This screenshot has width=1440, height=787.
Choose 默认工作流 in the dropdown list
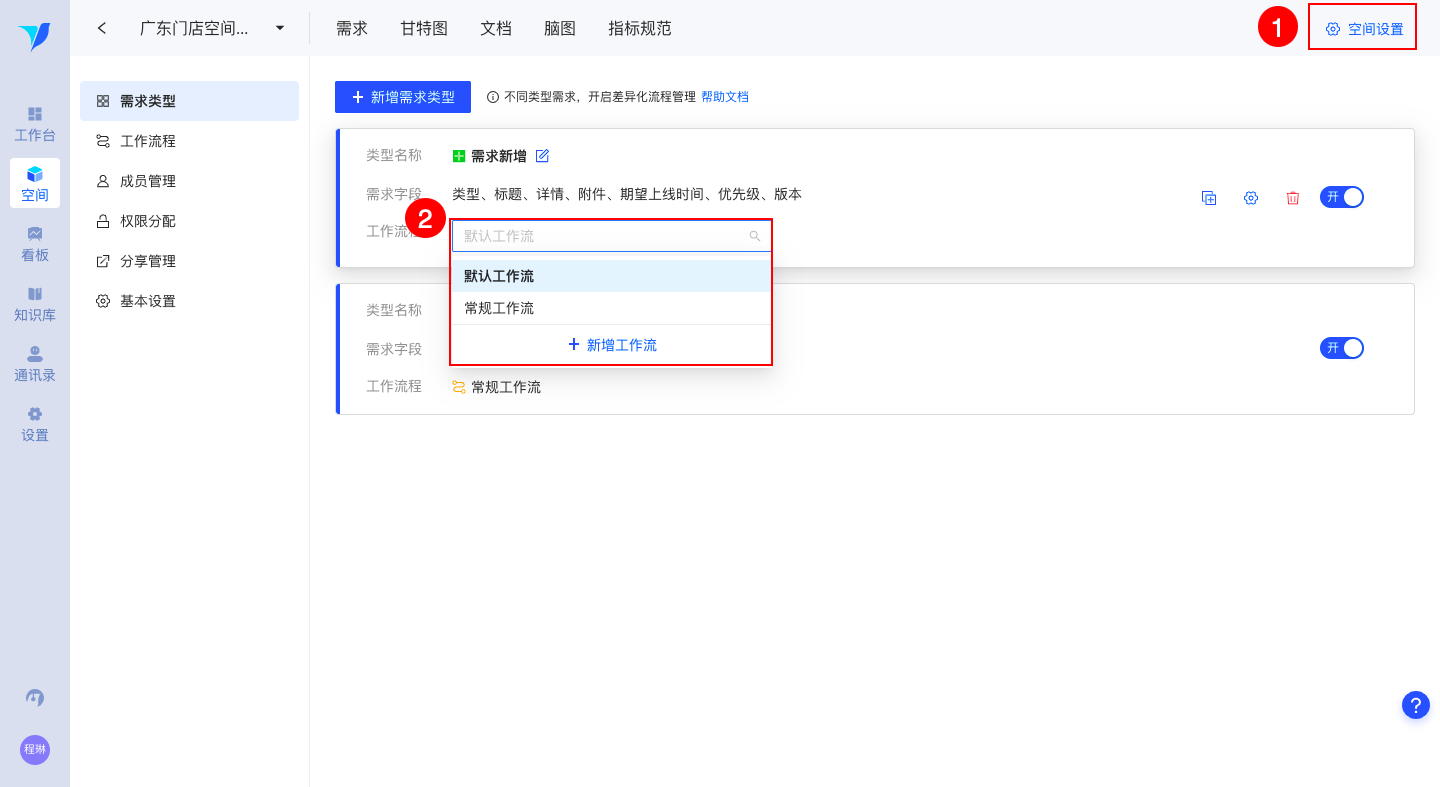click(x=499, y=276)
